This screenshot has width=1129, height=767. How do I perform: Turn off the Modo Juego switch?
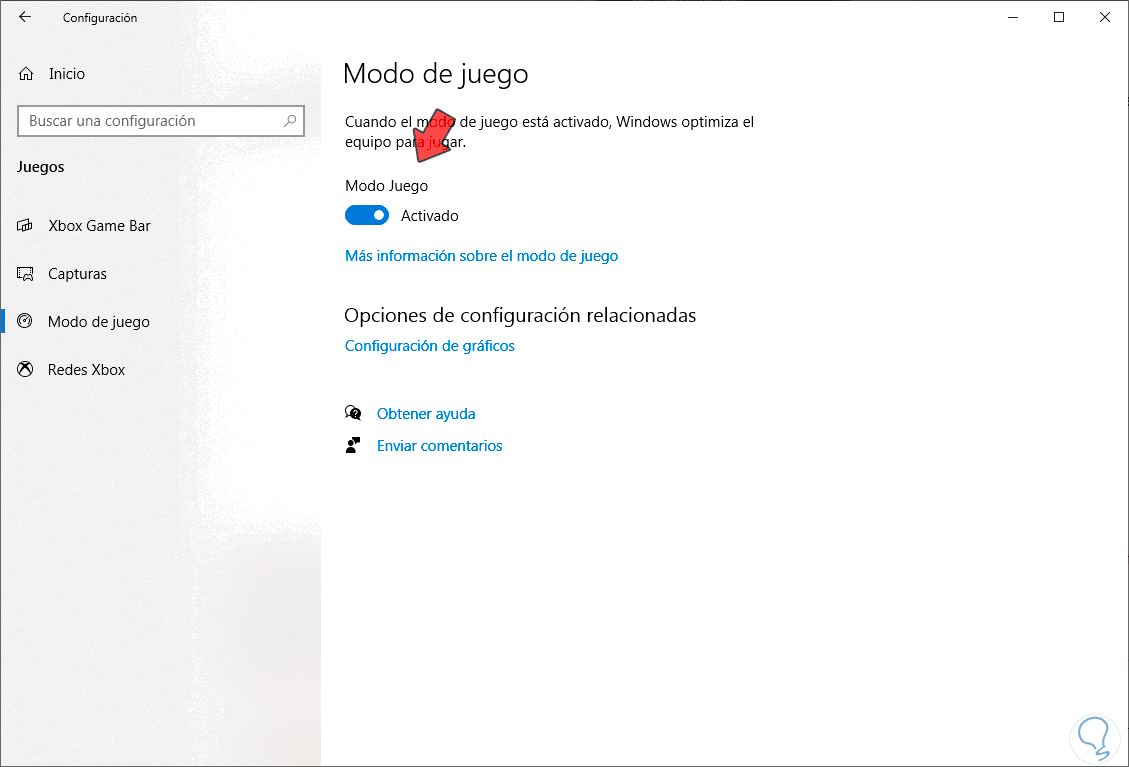point(366,215)
